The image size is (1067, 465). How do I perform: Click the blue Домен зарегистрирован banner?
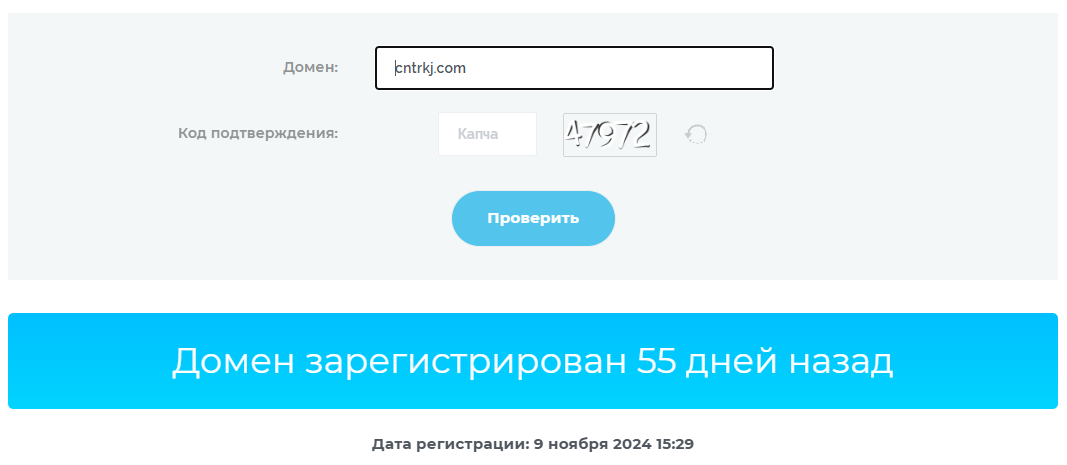point(533,361)
